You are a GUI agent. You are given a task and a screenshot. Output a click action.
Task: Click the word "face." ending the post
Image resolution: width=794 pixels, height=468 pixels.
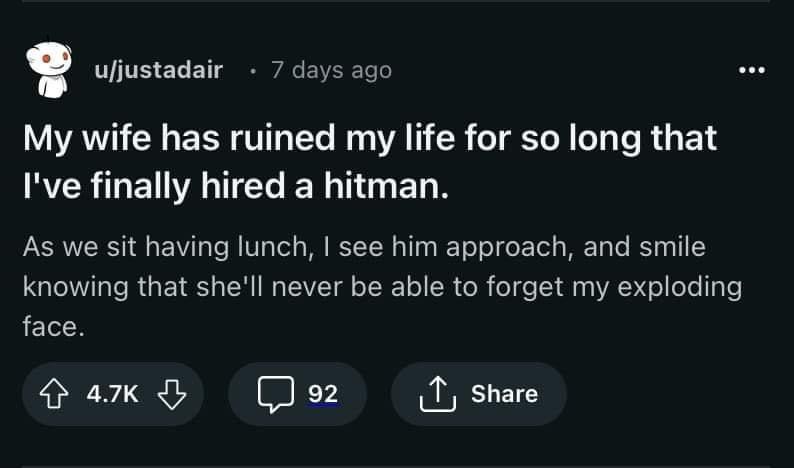(52, 327)
